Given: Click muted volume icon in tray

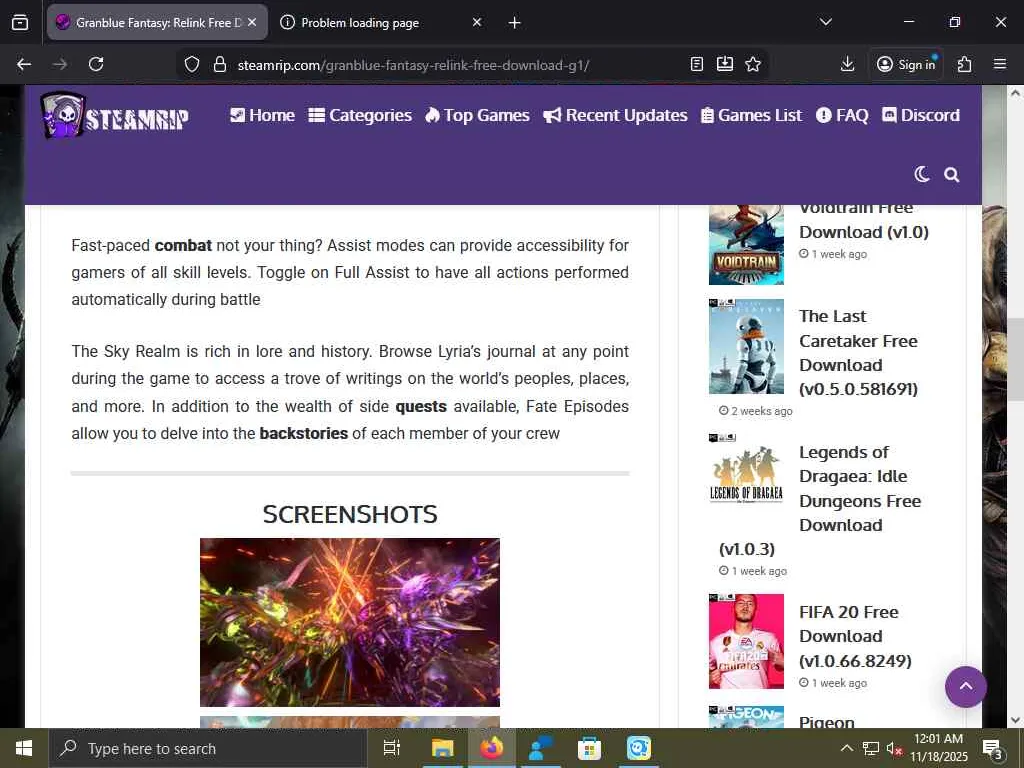Looking at the screenshot, I should coord(893,749).
